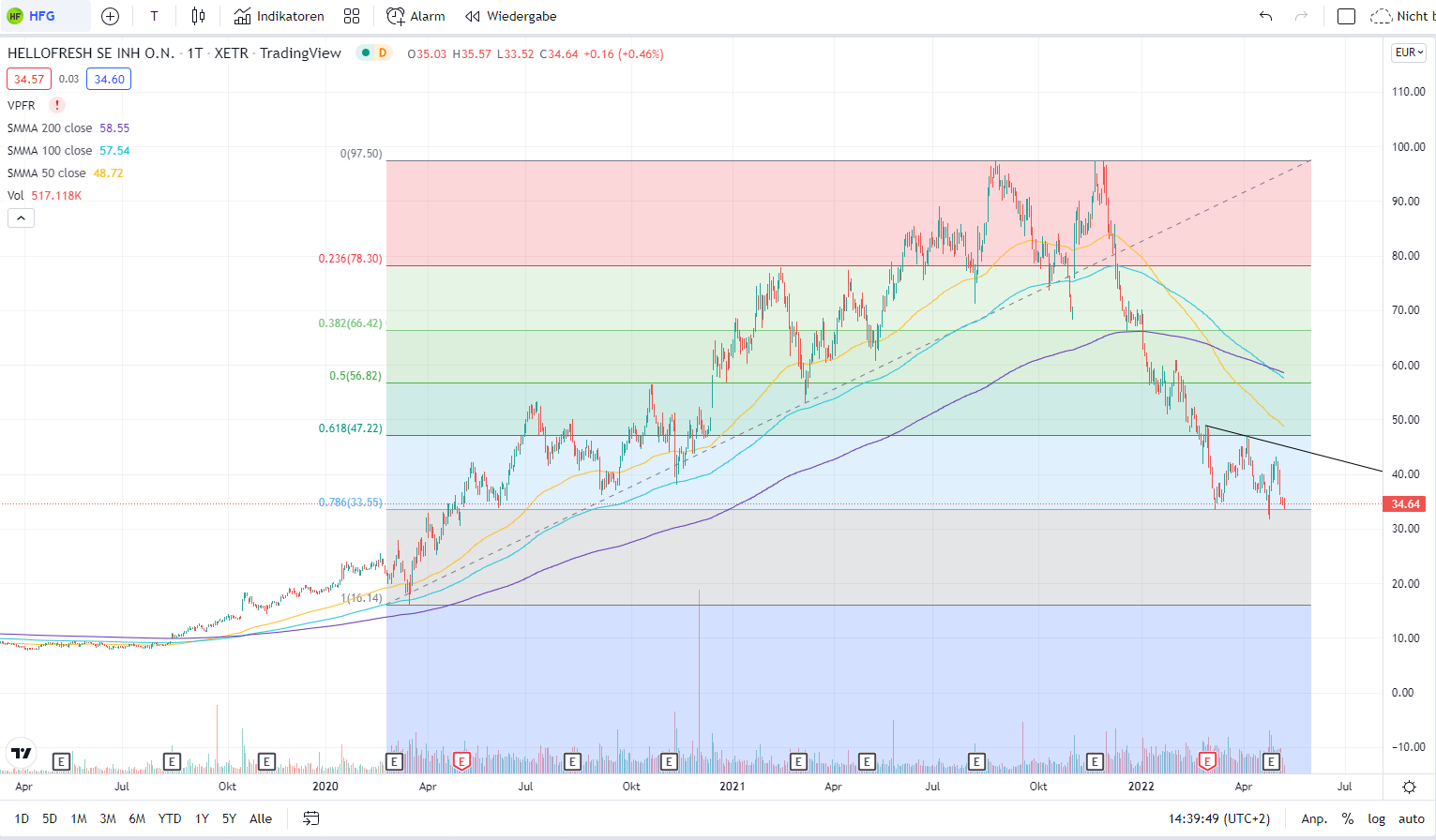Open chart settings gear icon
Image resolution: width=1436 pixels, height=840 pixels.
pyautogui.click(x=1409, y=787)
